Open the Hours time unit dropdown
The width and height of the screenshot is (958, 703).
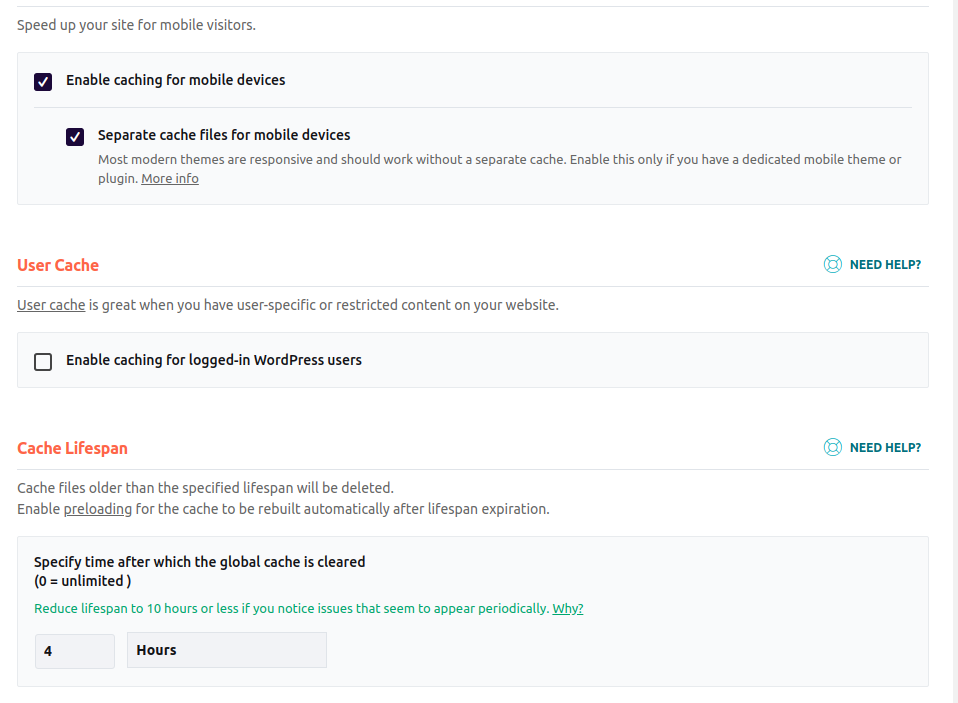(x=226, y=650)
